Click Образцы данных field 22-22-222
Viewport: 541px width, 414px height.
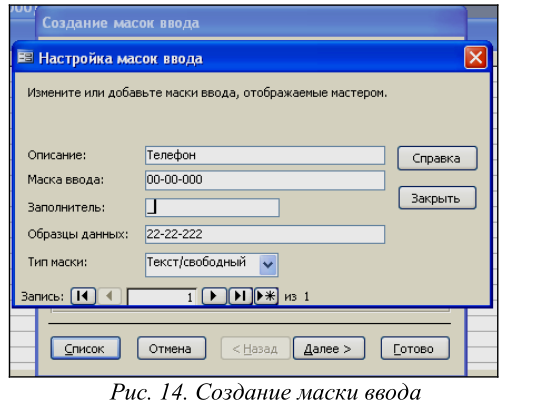[265, 235]
